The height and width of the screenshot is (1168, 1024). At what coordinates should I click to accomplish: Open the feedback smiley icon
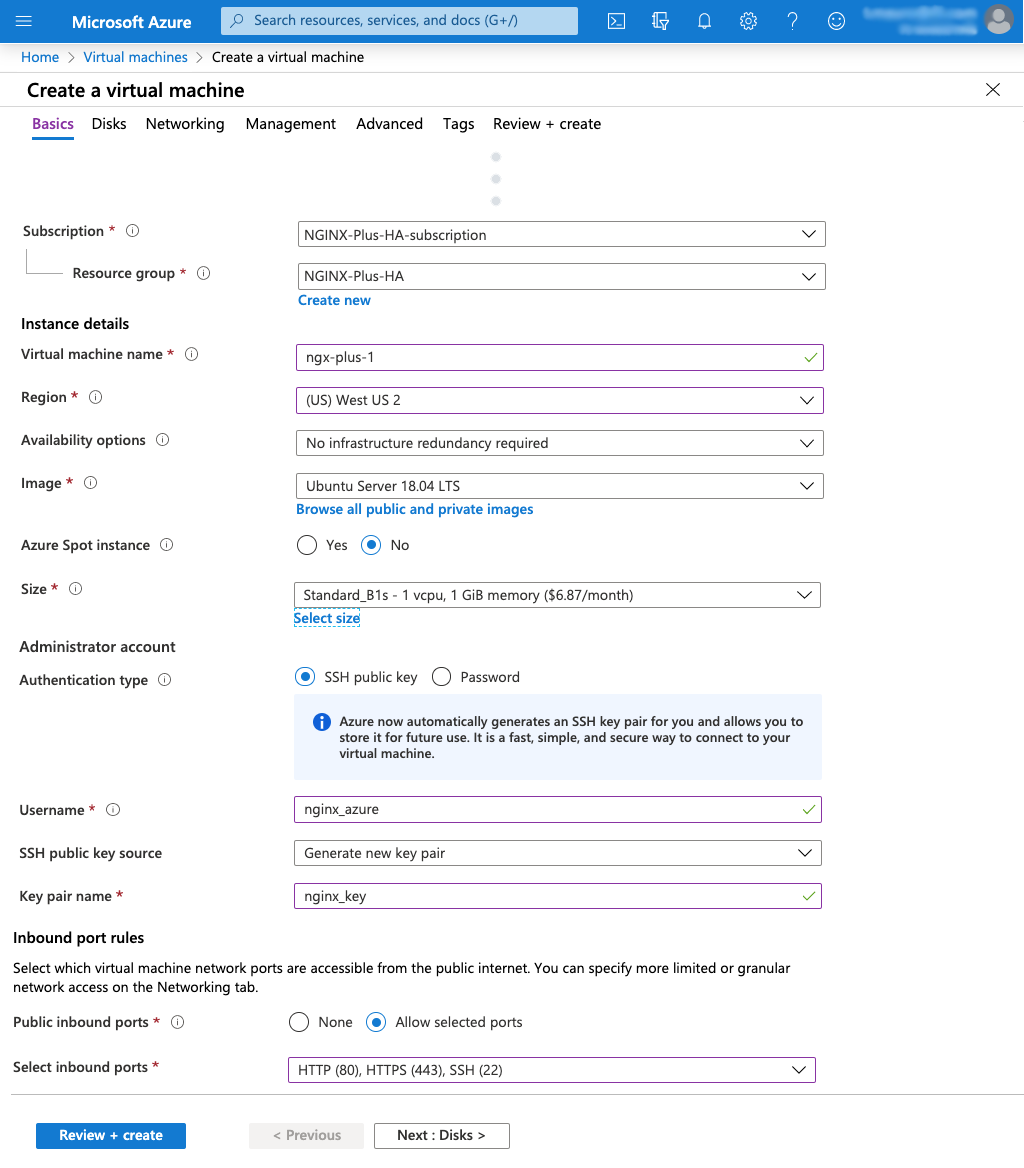836,20
